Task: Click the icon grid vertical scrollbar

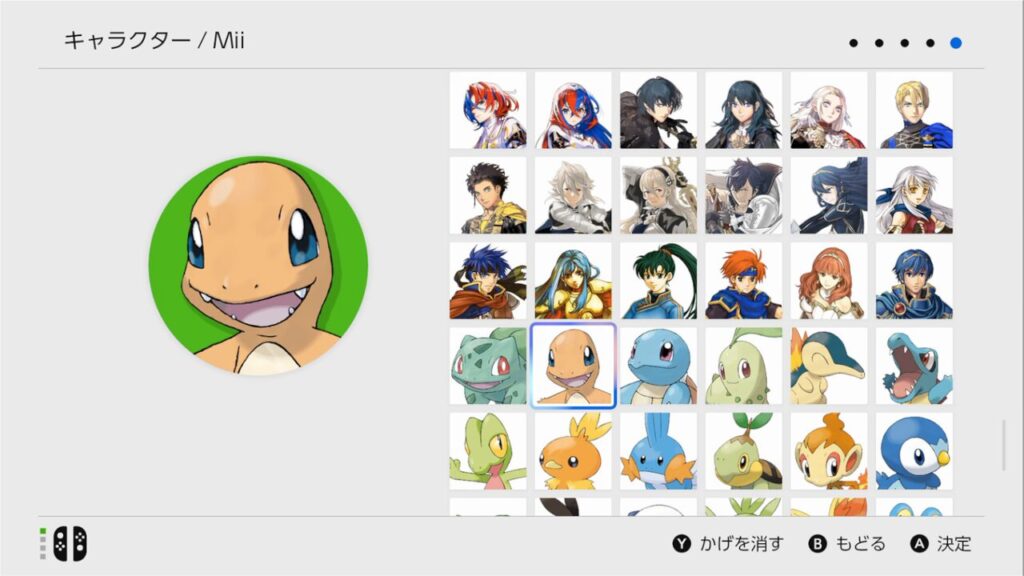Action: [x=1004, y=446]
